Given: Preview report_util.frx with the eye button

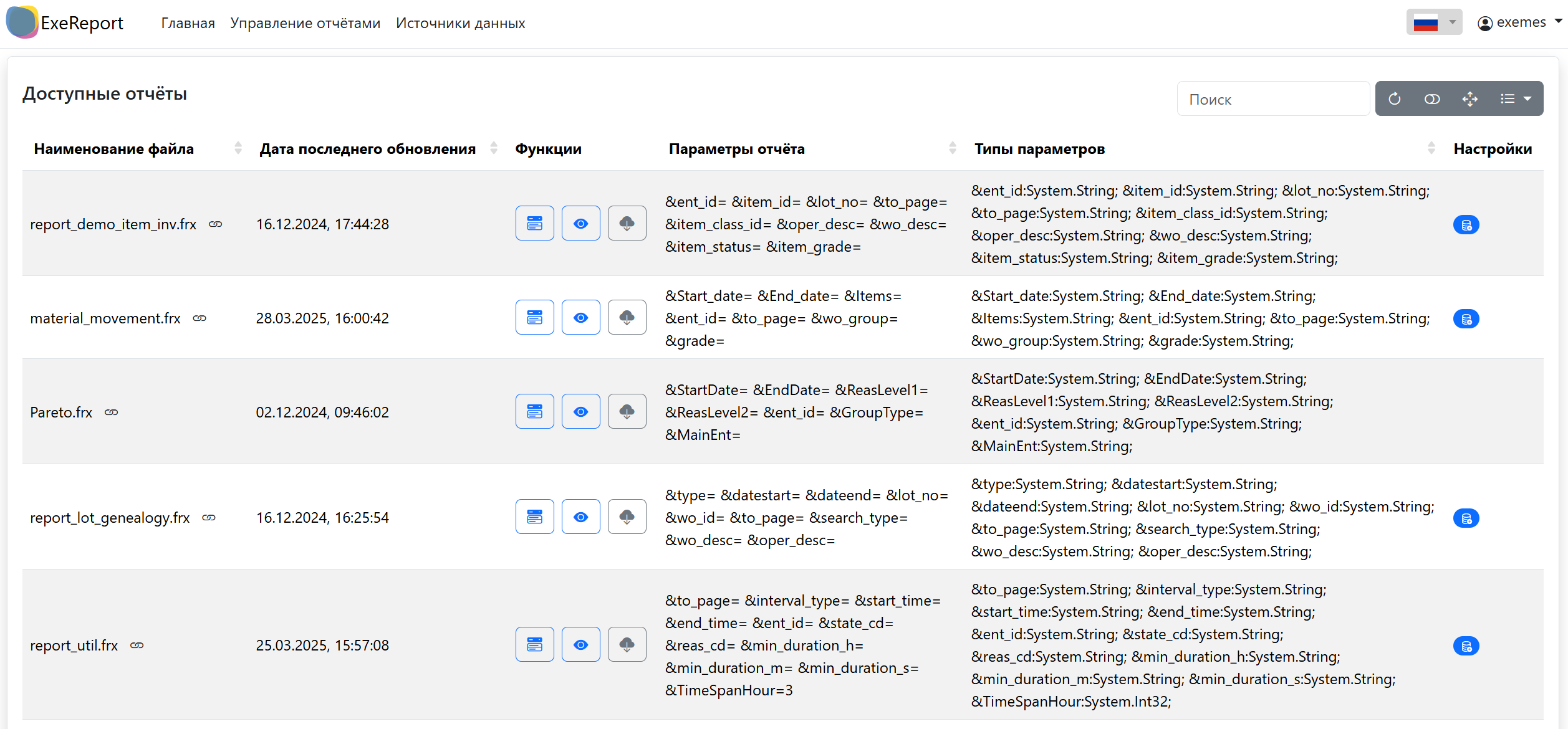Looking at the screenshot, I should coord(580,645).
